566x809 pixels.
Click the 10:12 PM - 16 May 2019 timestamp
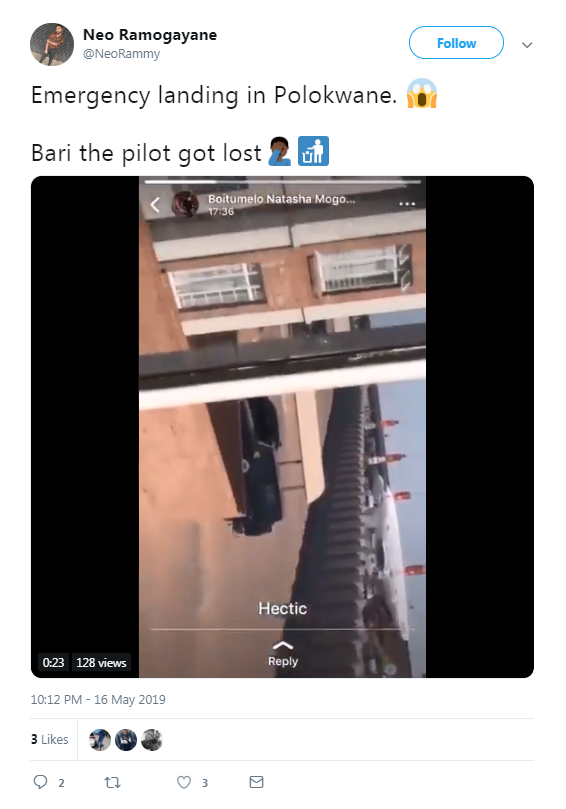[x=98, y=700]
